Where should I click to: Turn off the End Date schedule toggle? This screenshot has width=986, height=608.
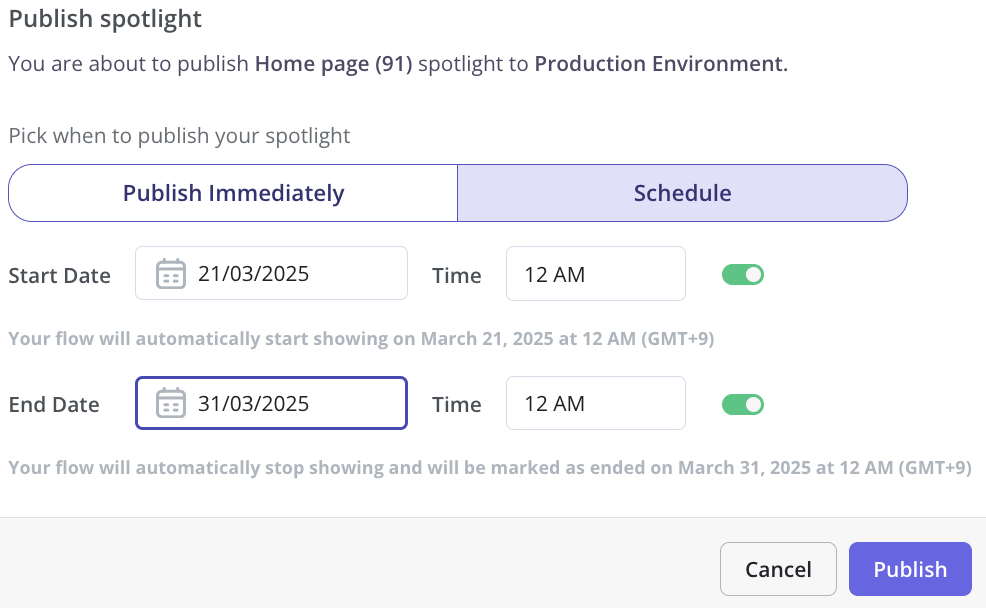[x=743, y=404]
